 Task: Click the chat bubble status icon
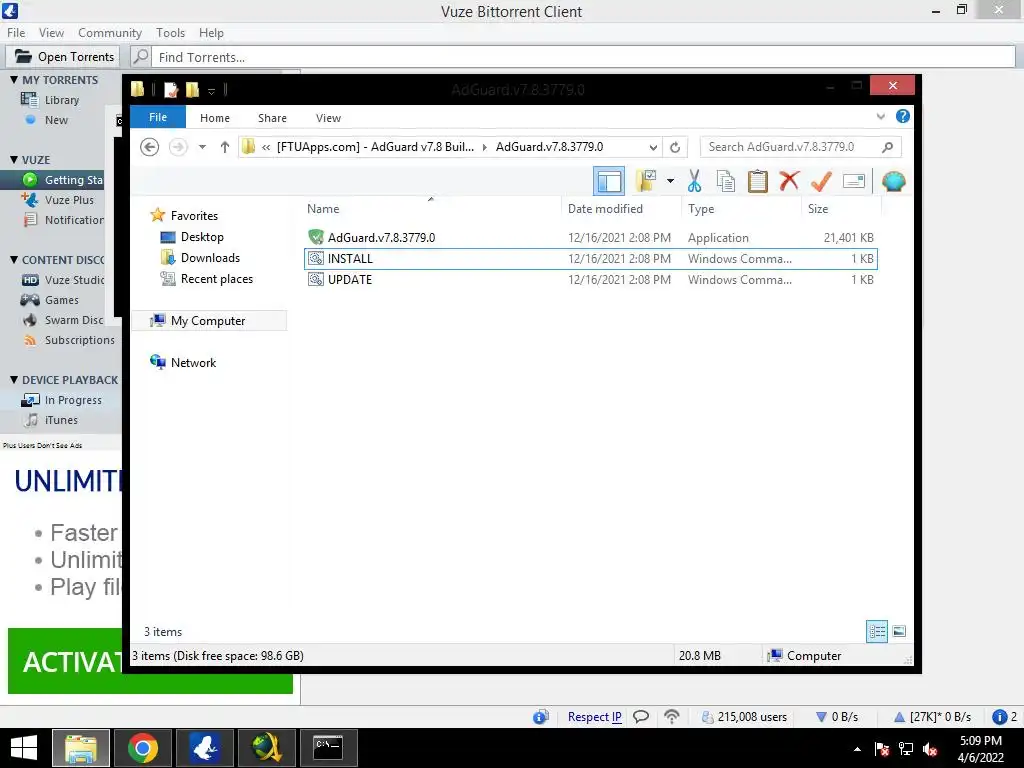click(x=641, y=716)
